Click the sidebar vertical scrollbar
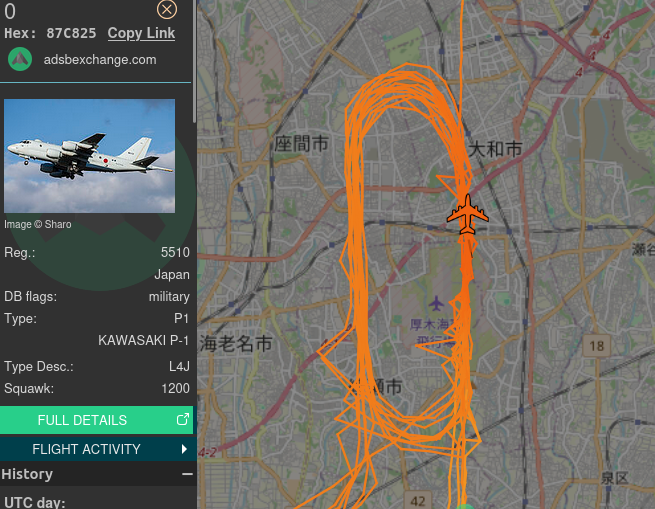Screen dimensions: 655x509 [194, 61]
